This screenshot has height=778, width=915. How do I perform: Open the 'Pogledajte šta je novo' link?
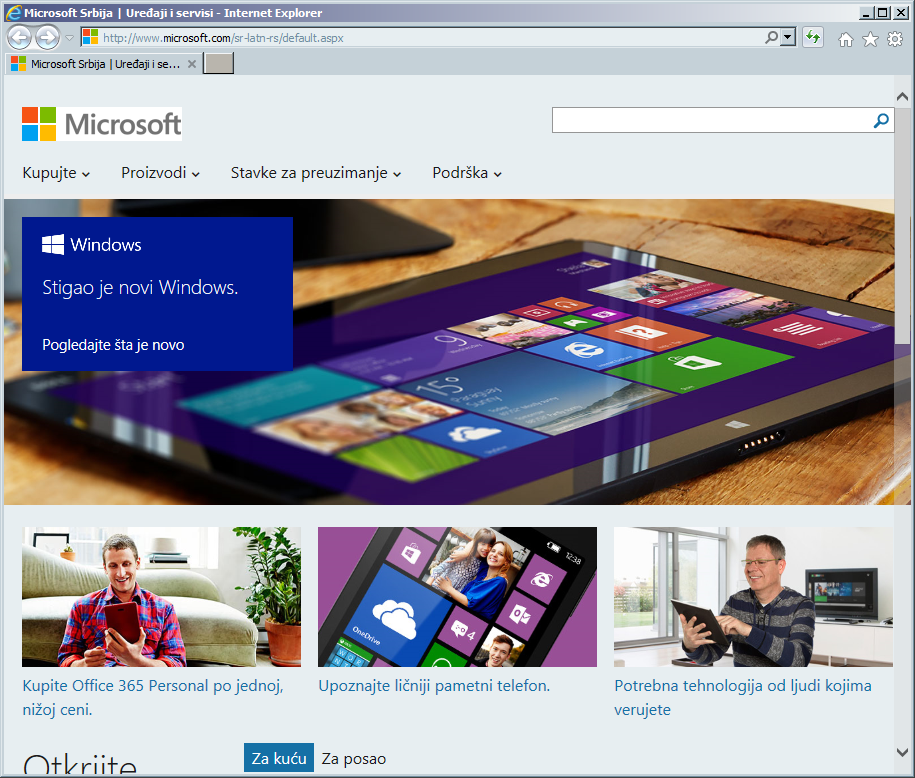(x=113, y=345)
